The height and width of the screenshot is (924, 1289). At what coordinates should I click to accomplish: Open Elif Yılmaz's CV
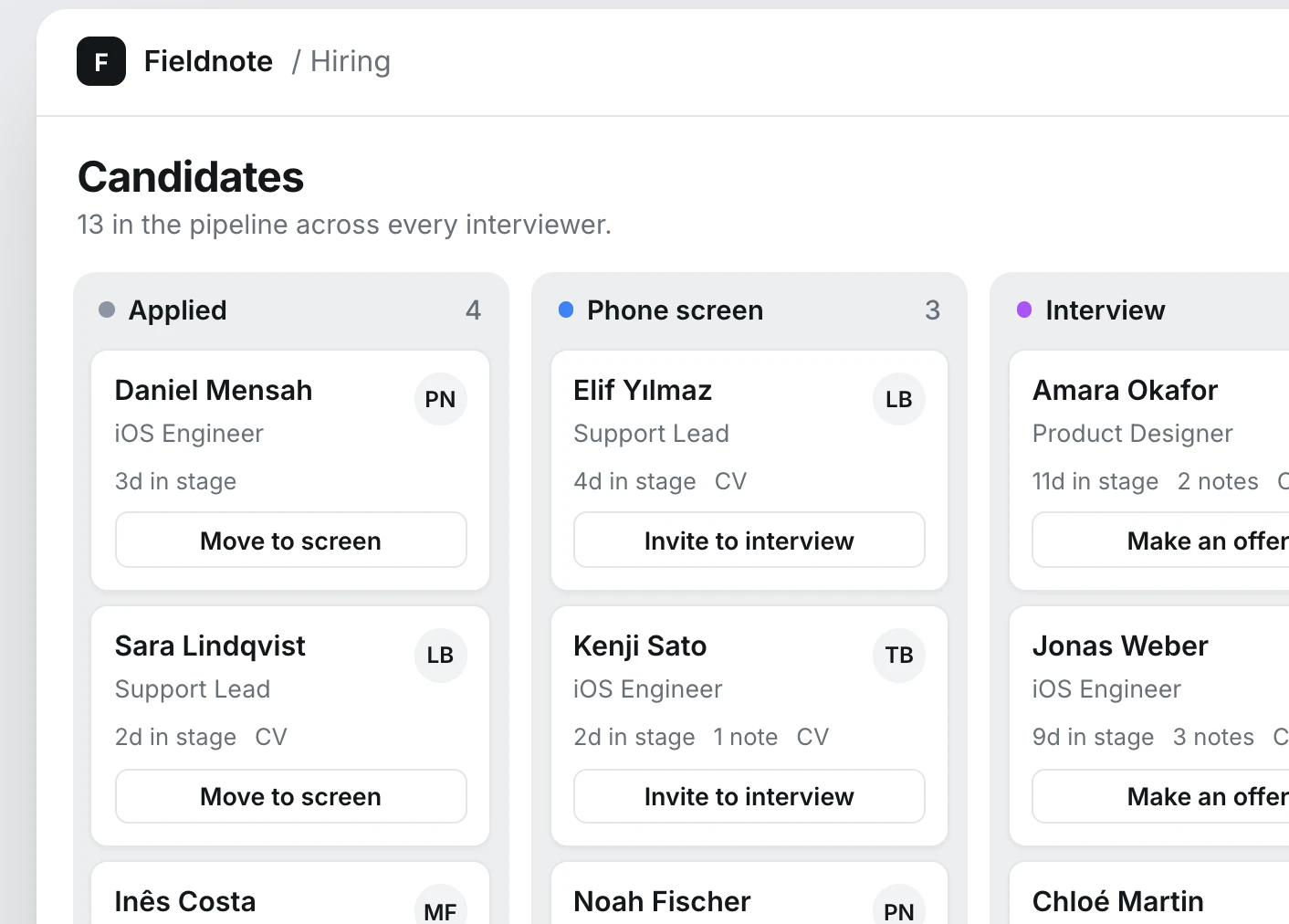[x=731, y=481]
